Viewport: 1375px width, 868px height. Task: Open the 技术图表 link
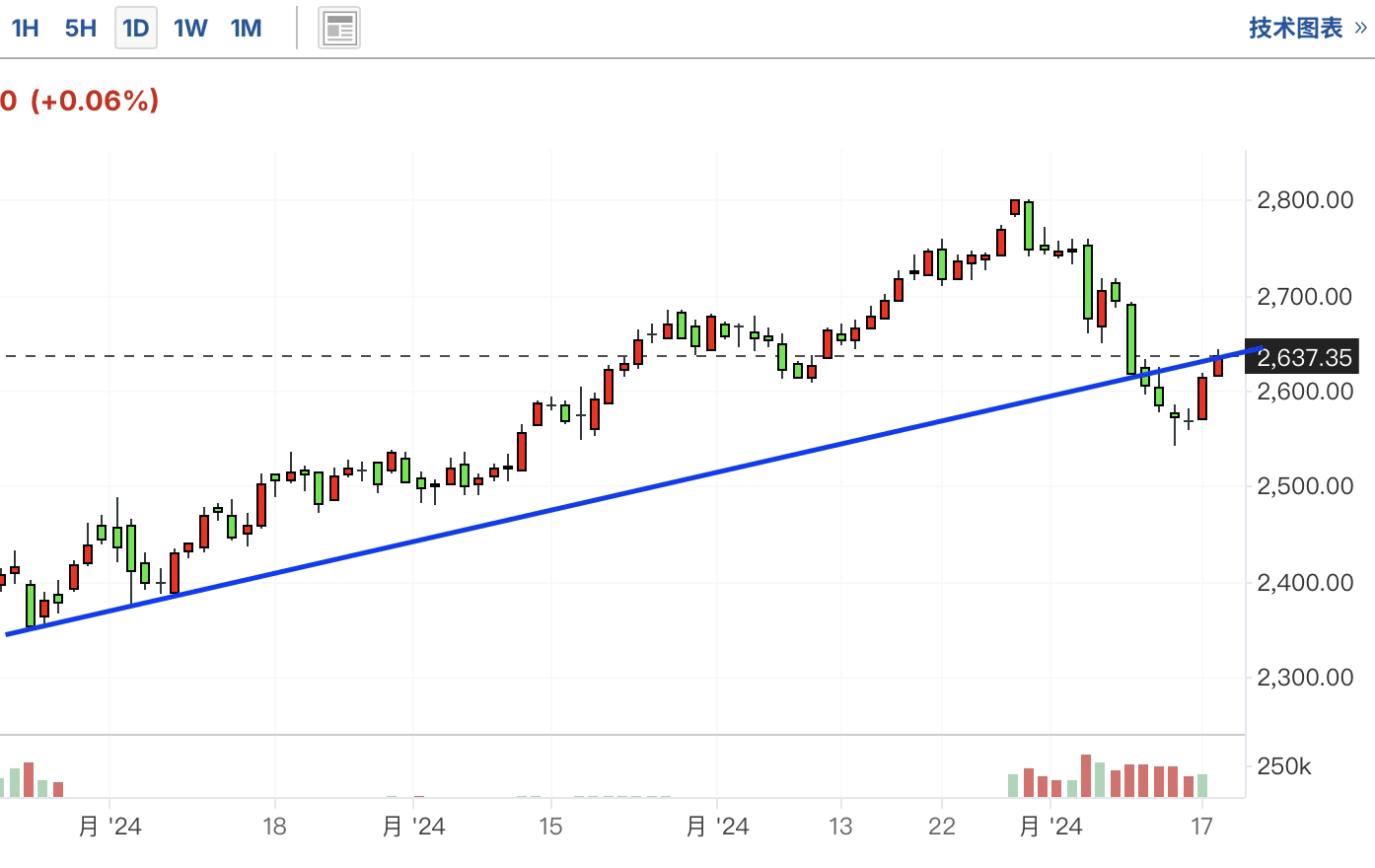(x=1308, y=28)
